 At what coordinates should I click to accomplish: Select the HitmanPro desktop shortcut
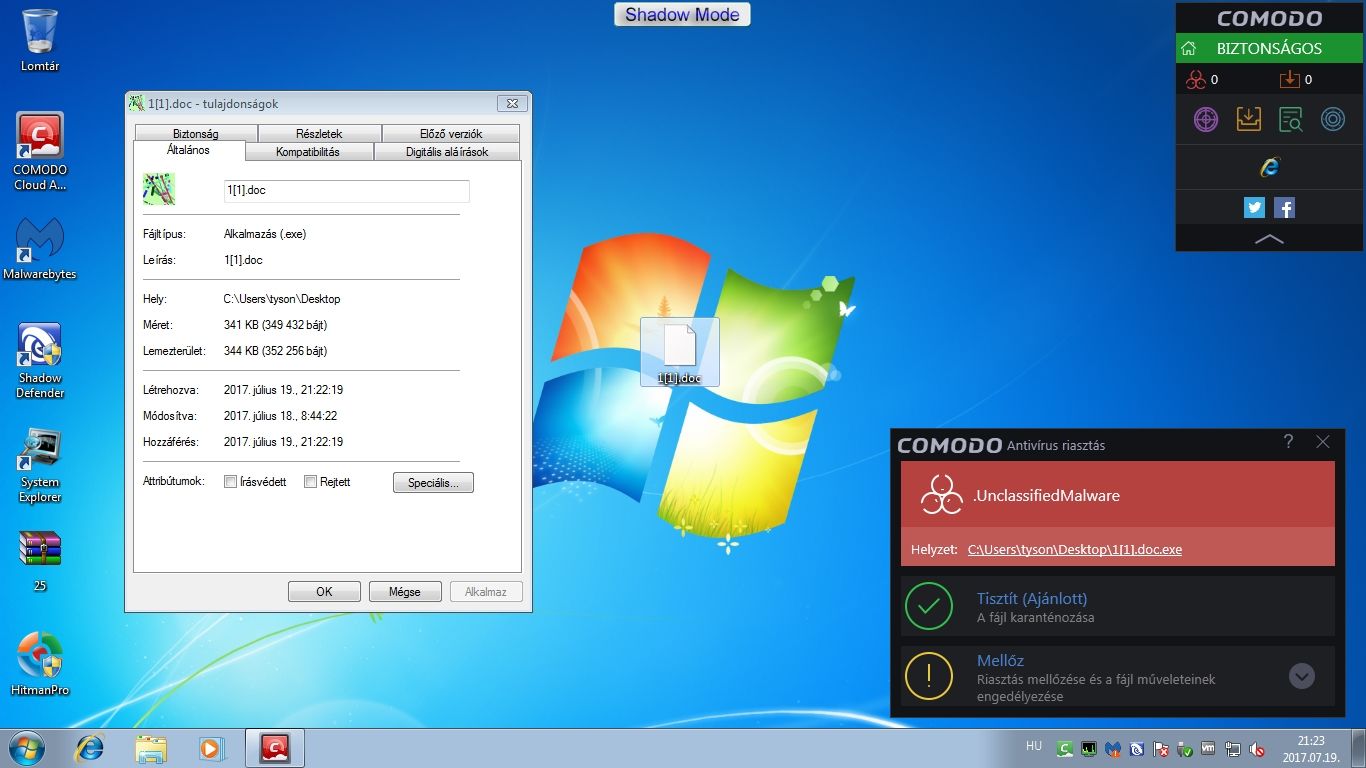coord(40,664)
